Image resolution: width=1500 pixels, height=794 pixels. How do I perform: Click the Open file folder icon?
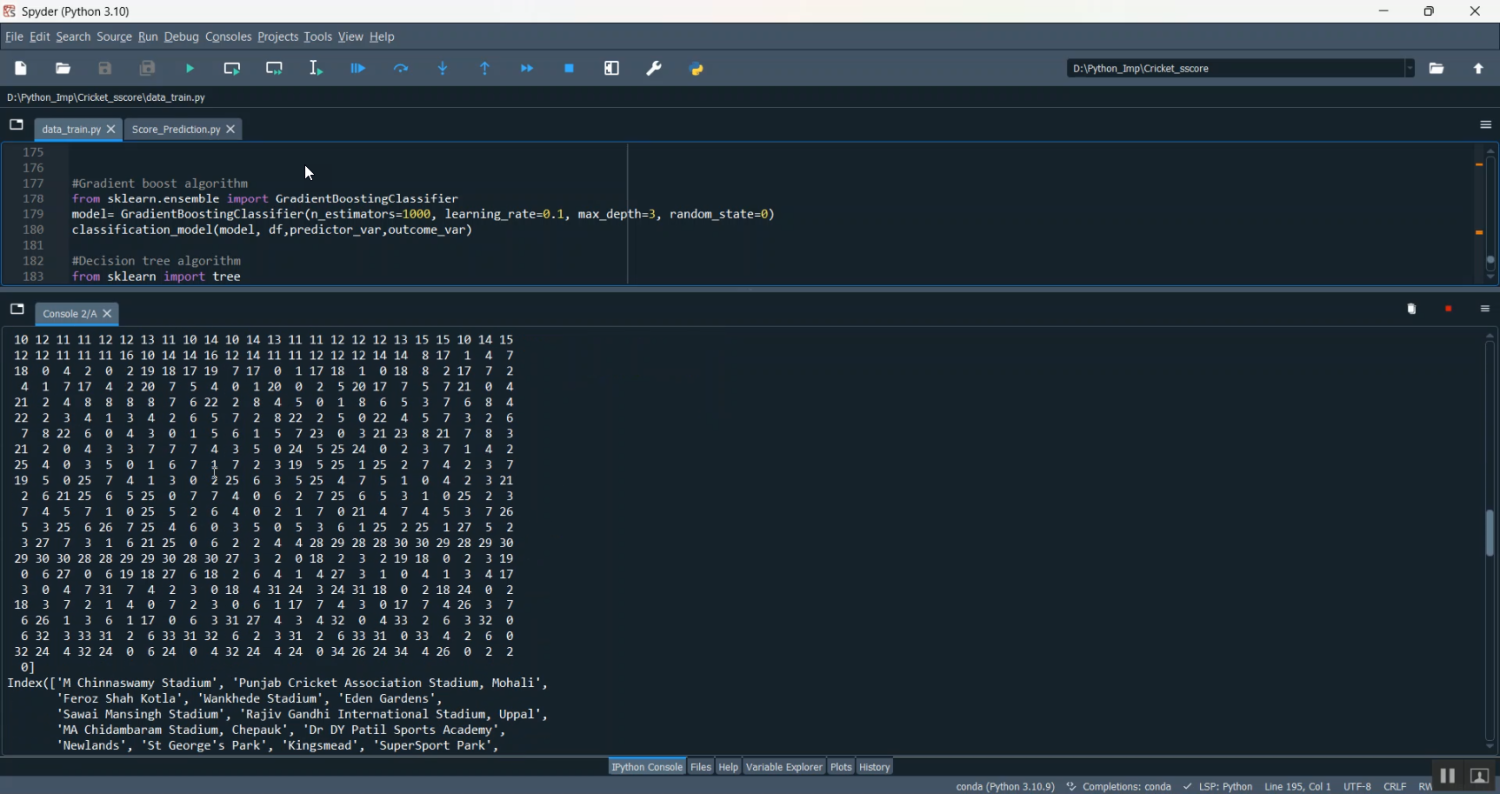(x=63, y=69)
